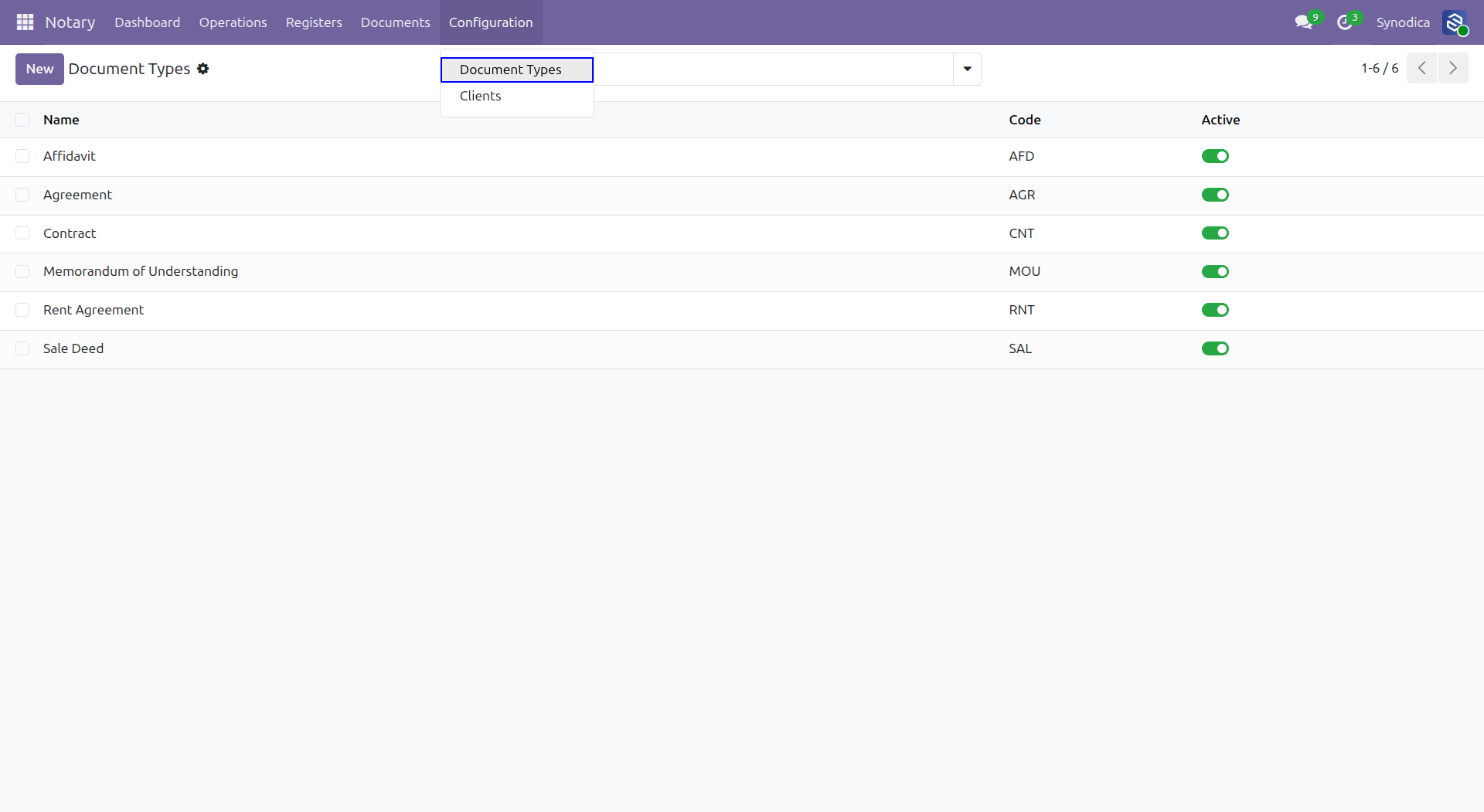Open the Sale Deed record

(x=73, y=348)
